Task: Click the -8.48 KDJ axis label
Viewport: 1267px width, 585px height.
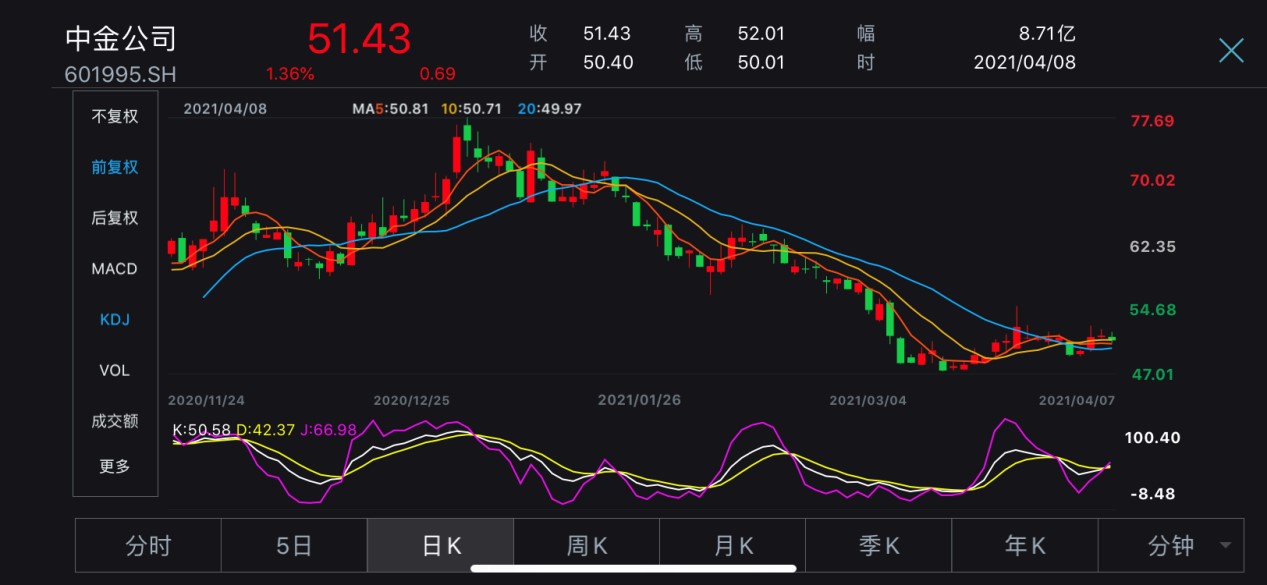Action: pyautogui.click(x=1152, y=494)
